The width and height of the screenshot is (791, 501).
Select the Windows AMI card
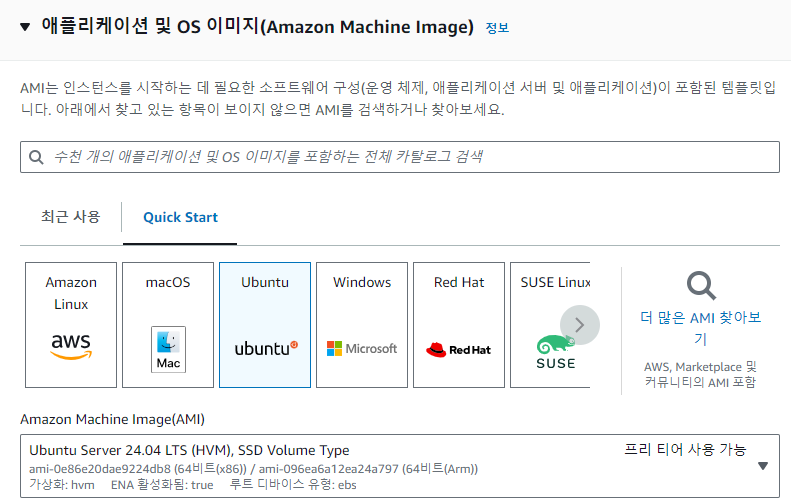[362, 325]
